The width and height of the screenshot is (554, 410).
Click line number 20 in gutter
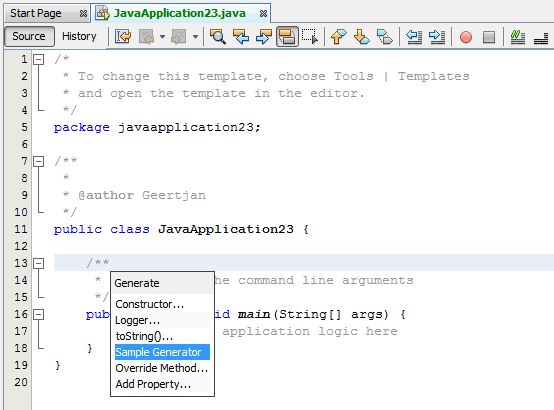pos(20,382)
